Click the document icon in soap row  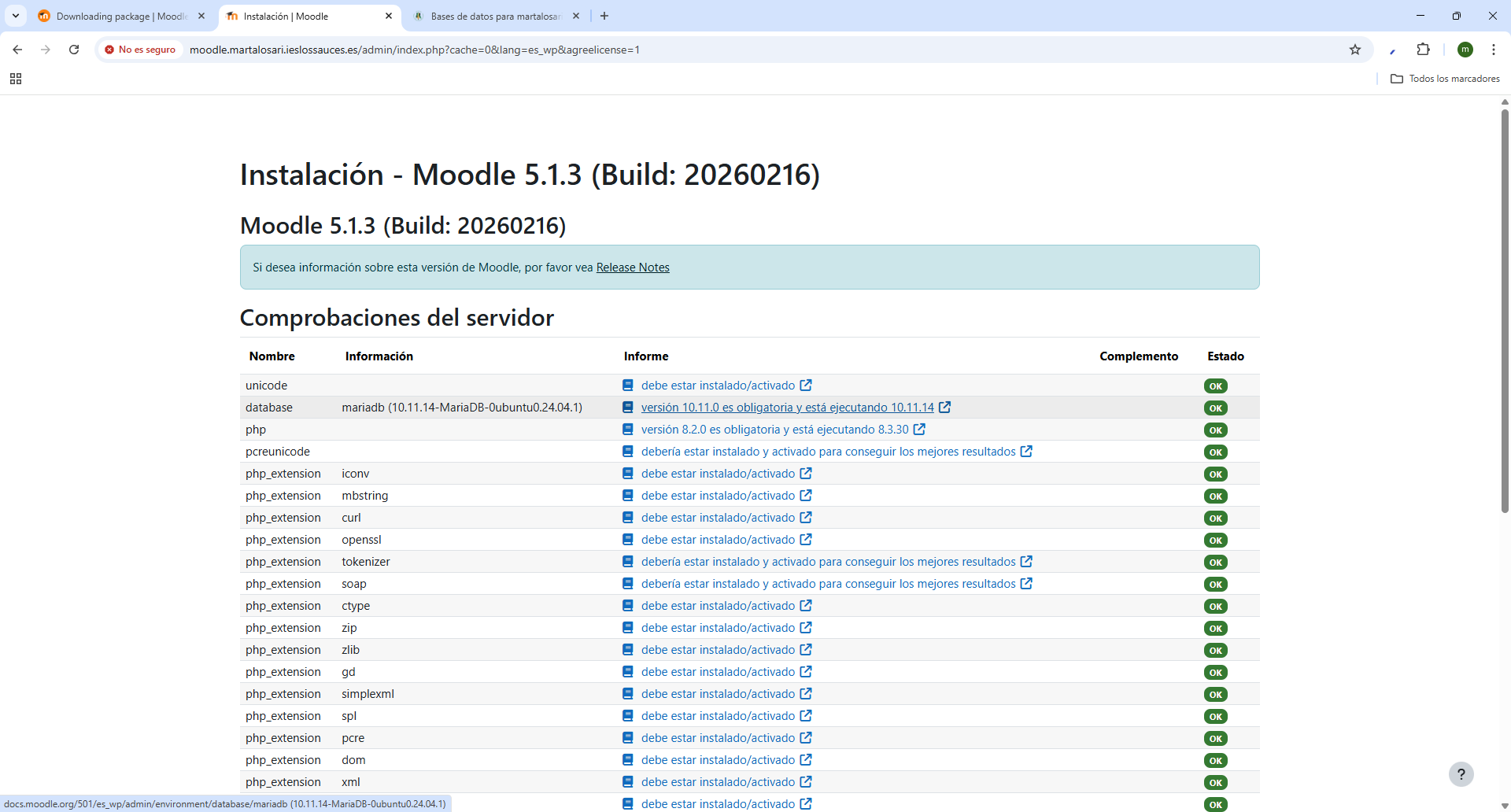coord(628,584)
